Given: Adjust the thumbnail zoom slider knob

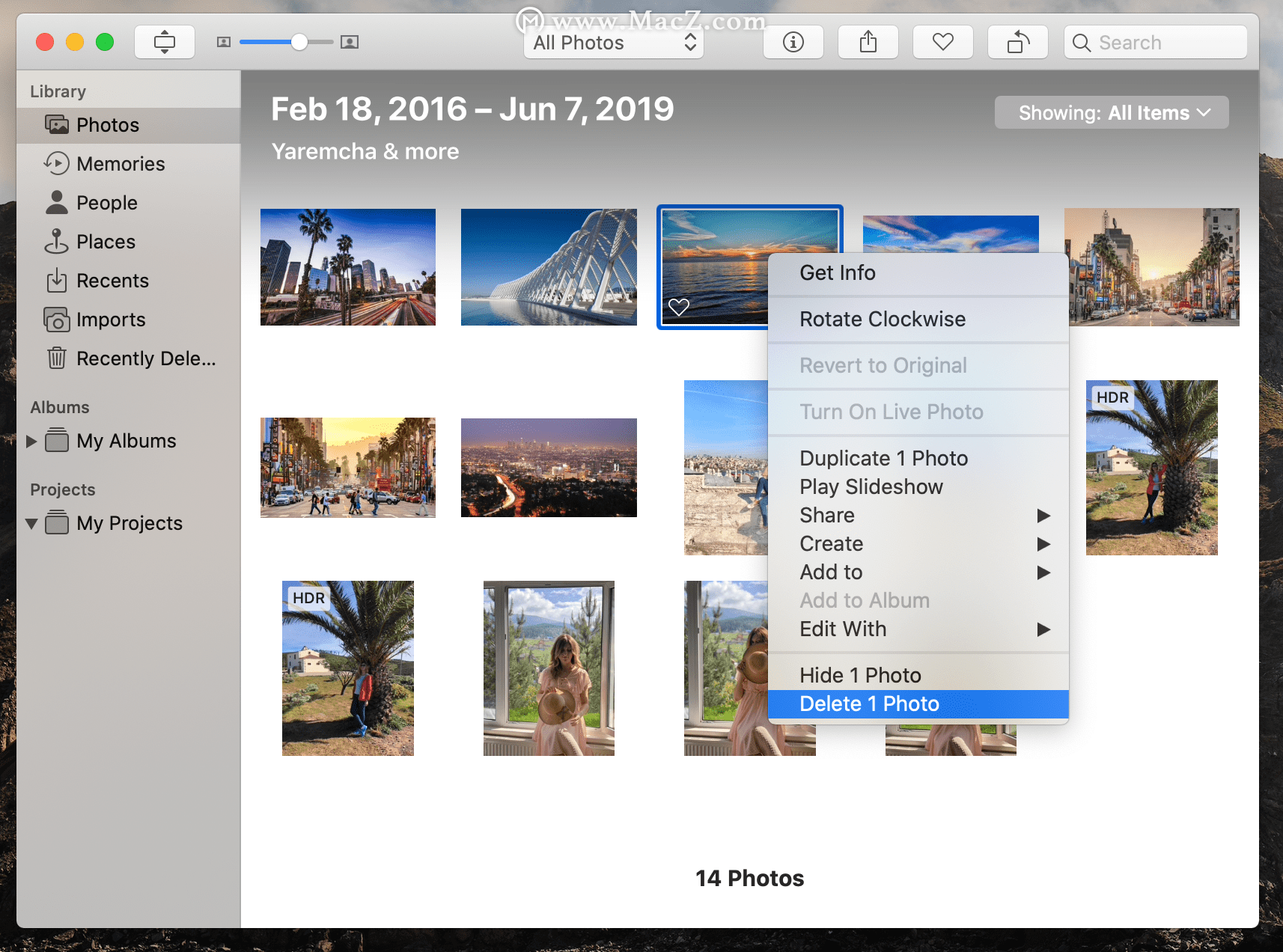Looking at the screenshot, I should 299,42.
